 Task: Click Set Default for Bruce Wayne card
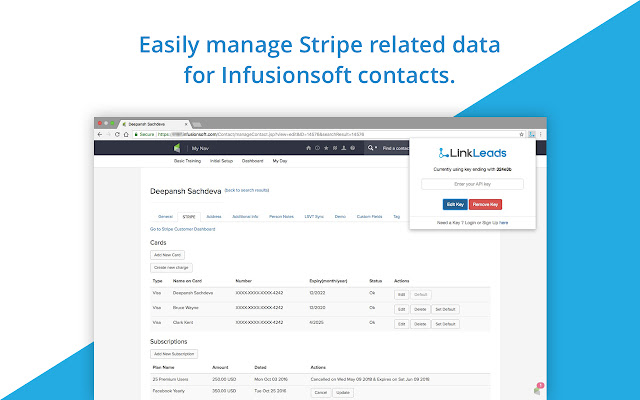(x=445, y=309)
